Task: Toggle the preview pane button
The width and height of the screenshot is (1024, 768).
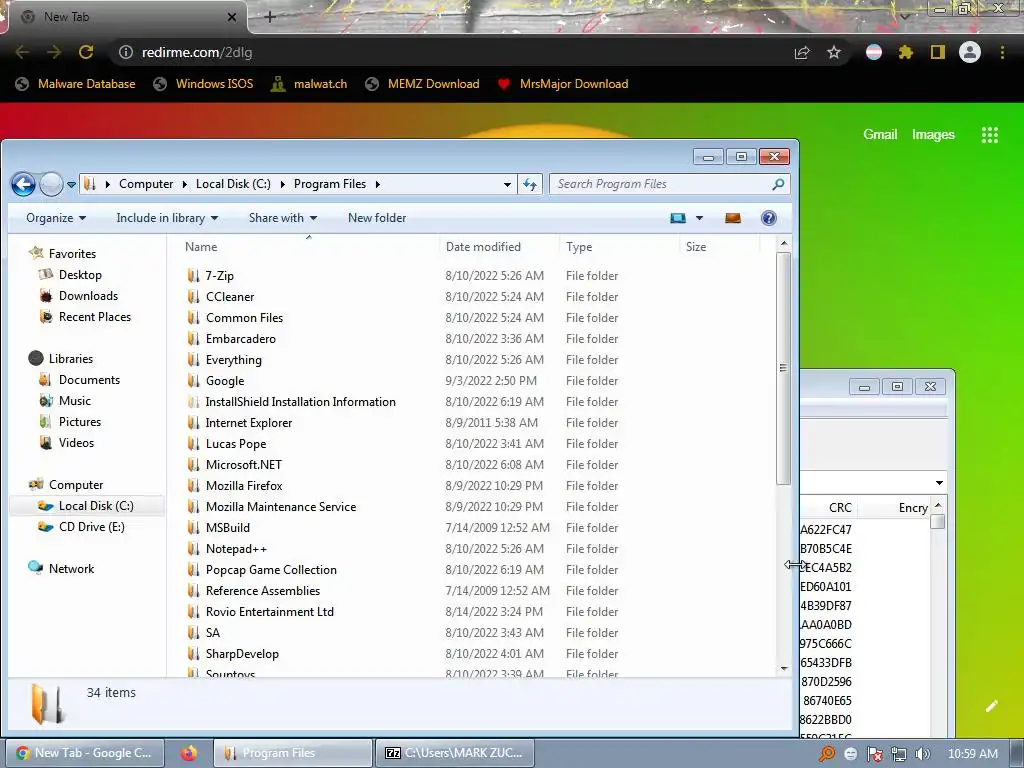Action: pos(733,218)
